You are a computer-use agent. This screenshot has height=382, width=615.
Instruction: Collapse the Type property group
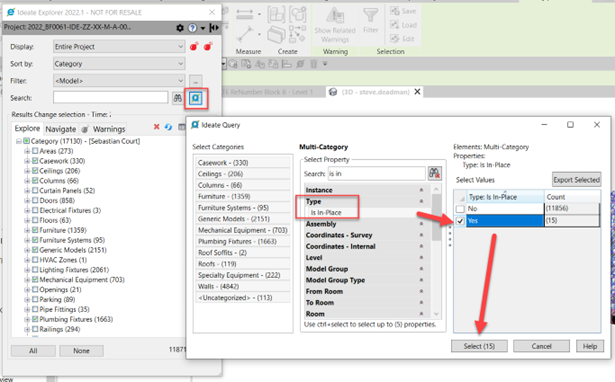[x=421, y=201]
